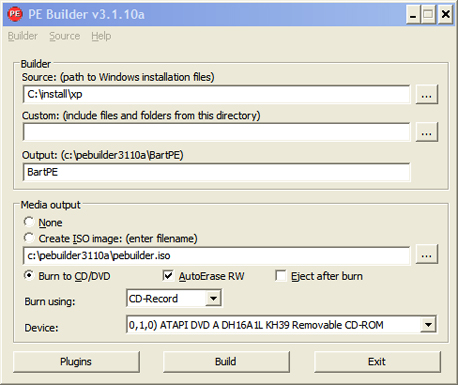Click the Build button
The height and width of the screenshot is (385, 458).
point(226,362)
